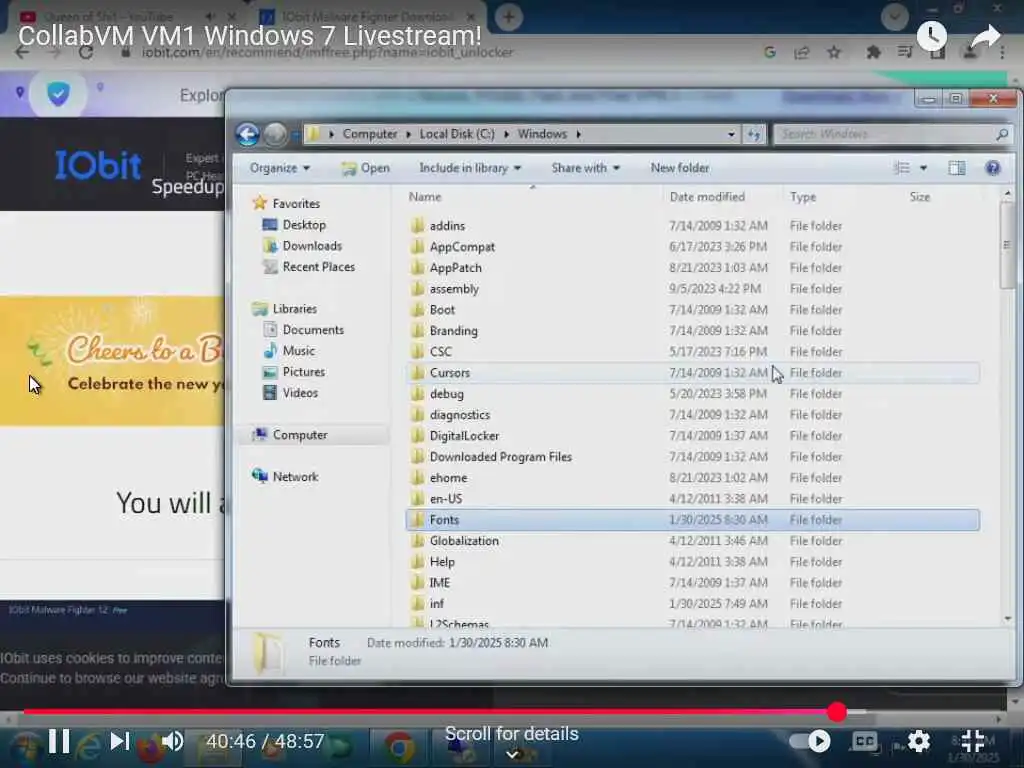The width and height of the screenshot is (1024, 768).
Task: Toggle closed captions CC button
Action: click(x=865, y=741)
